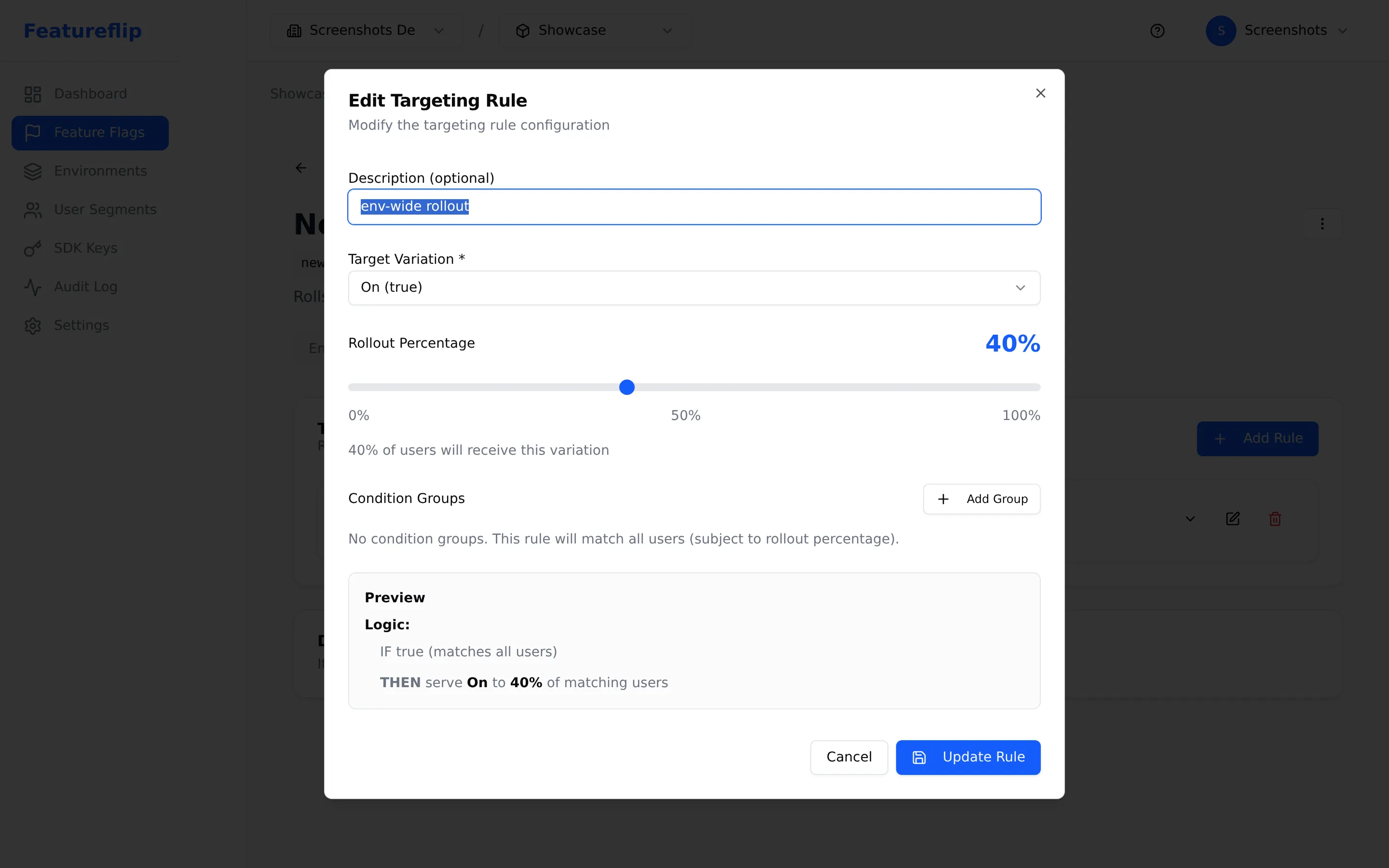
Task: Click the '40% of users will receive' text
Action: click(478, 450)
